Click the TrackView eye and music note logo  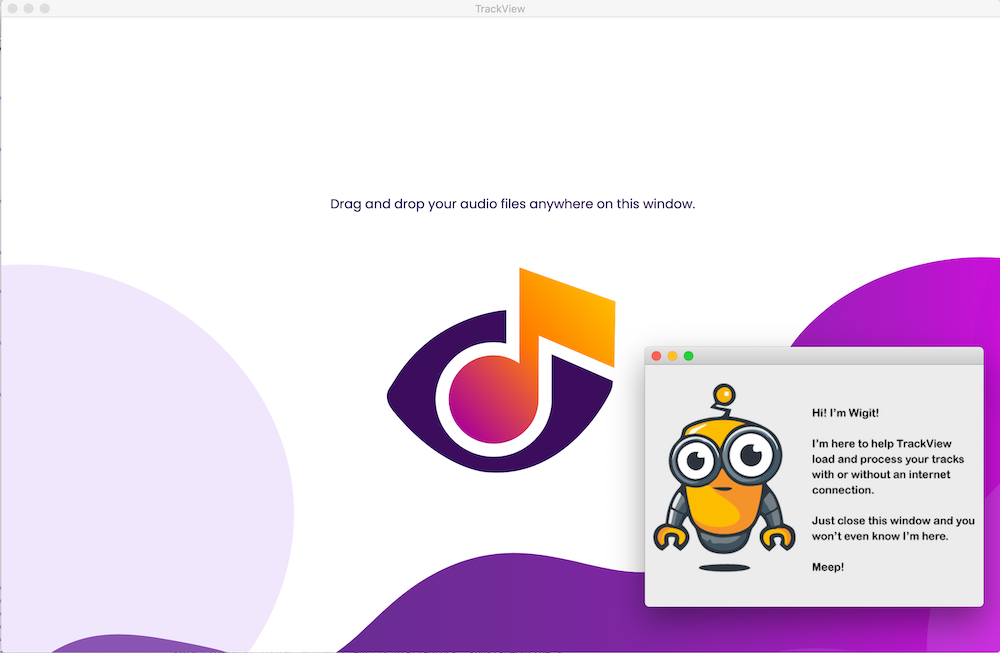tap(501, 371)
